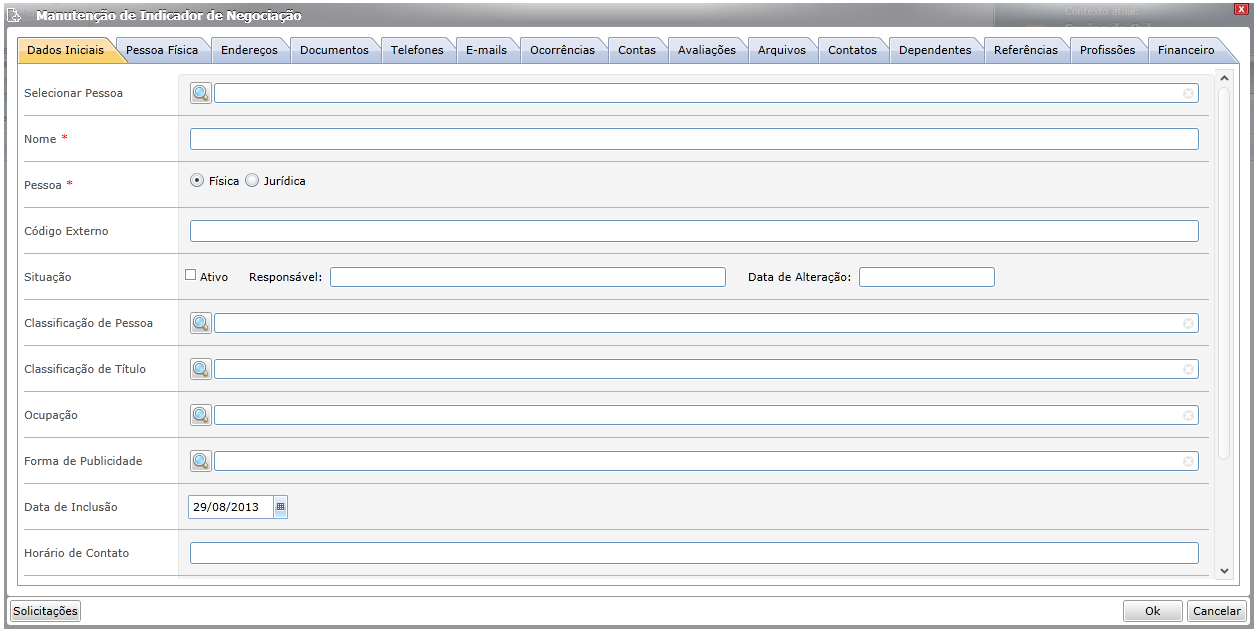This screenshot has width=1254, height=632.
Task: Click the vertical scrollbar thumb
Action: tap(1224, 273)
